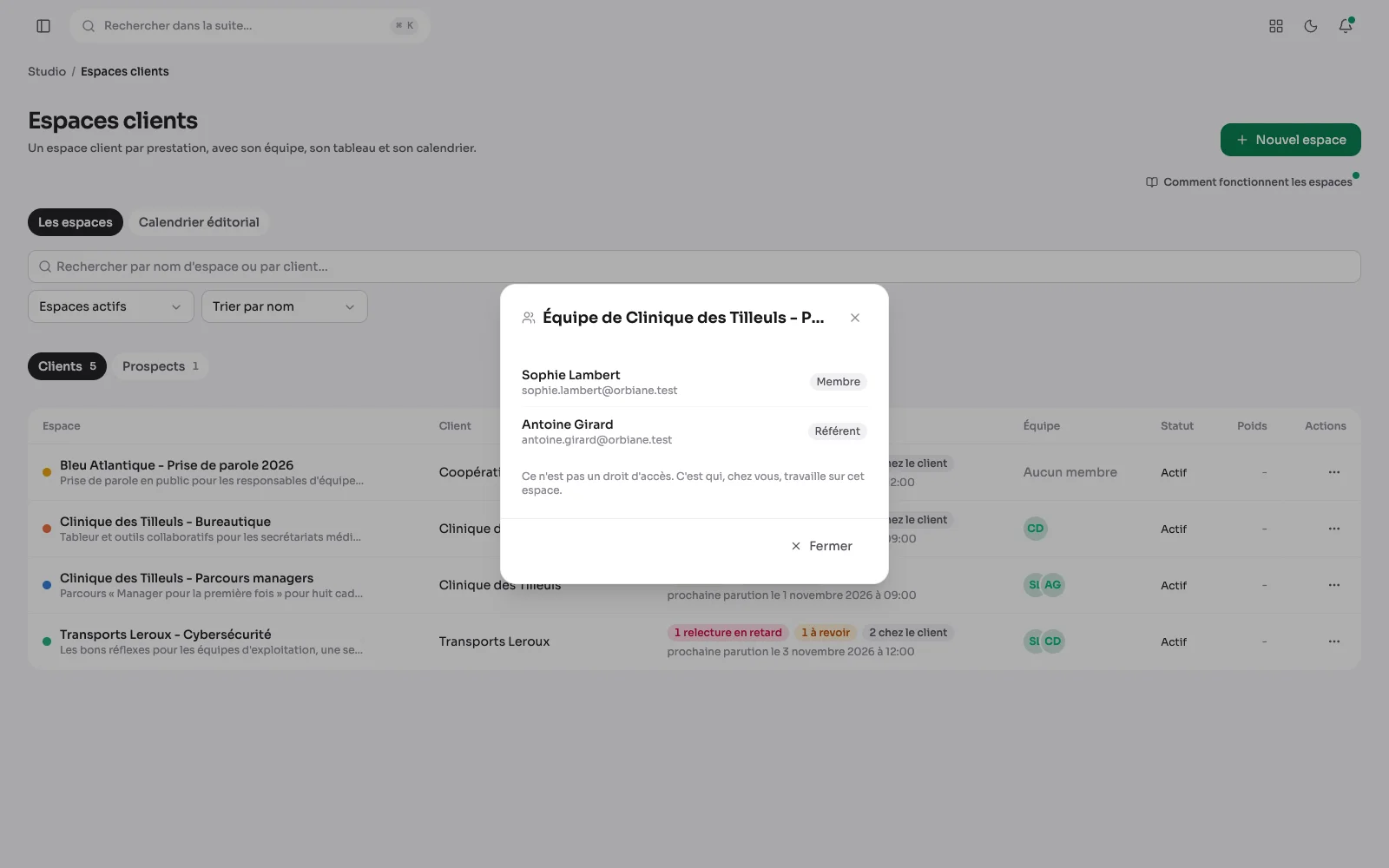Open actions menu for Transports Leroux row
Viewport: 1389px width, 868px height.
[x=1334, y=641]
